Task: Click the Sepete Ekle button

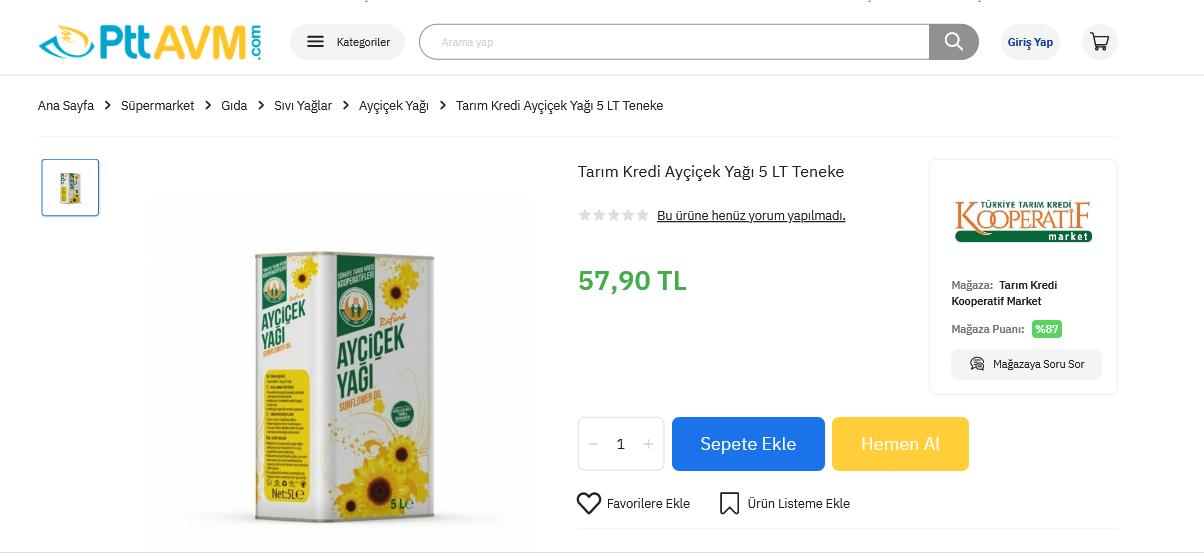Action: pos(748,444)
